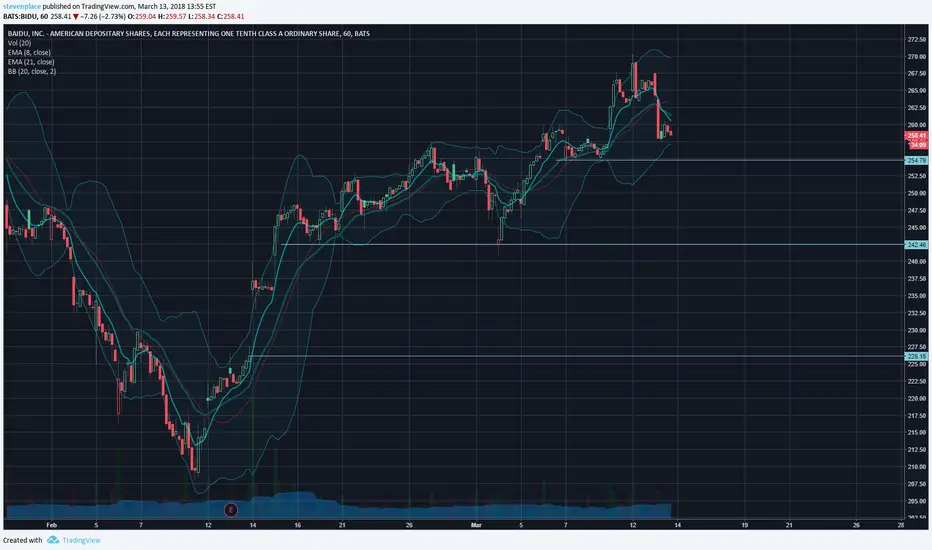This screenshot has width=932, height=550.
Task: Click the 34:09 bar countdown label
Action: pos(918,144)
